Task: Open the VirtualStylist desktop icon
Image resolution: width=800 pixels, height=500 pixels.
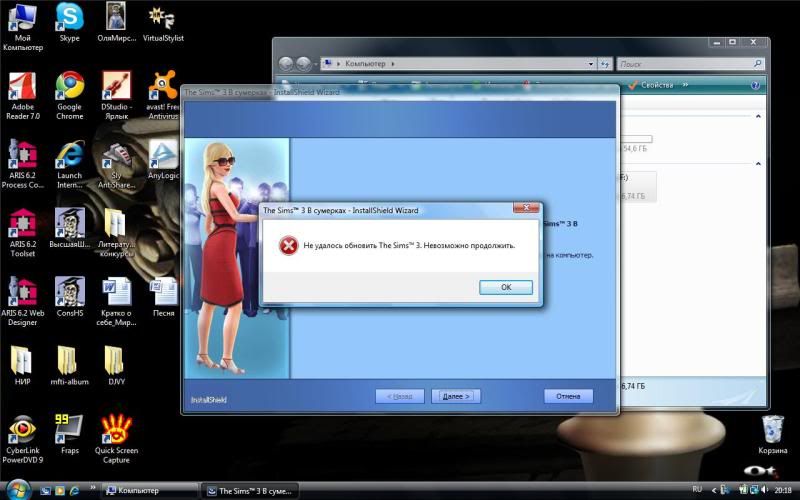Action: click(x=163, y=22)
